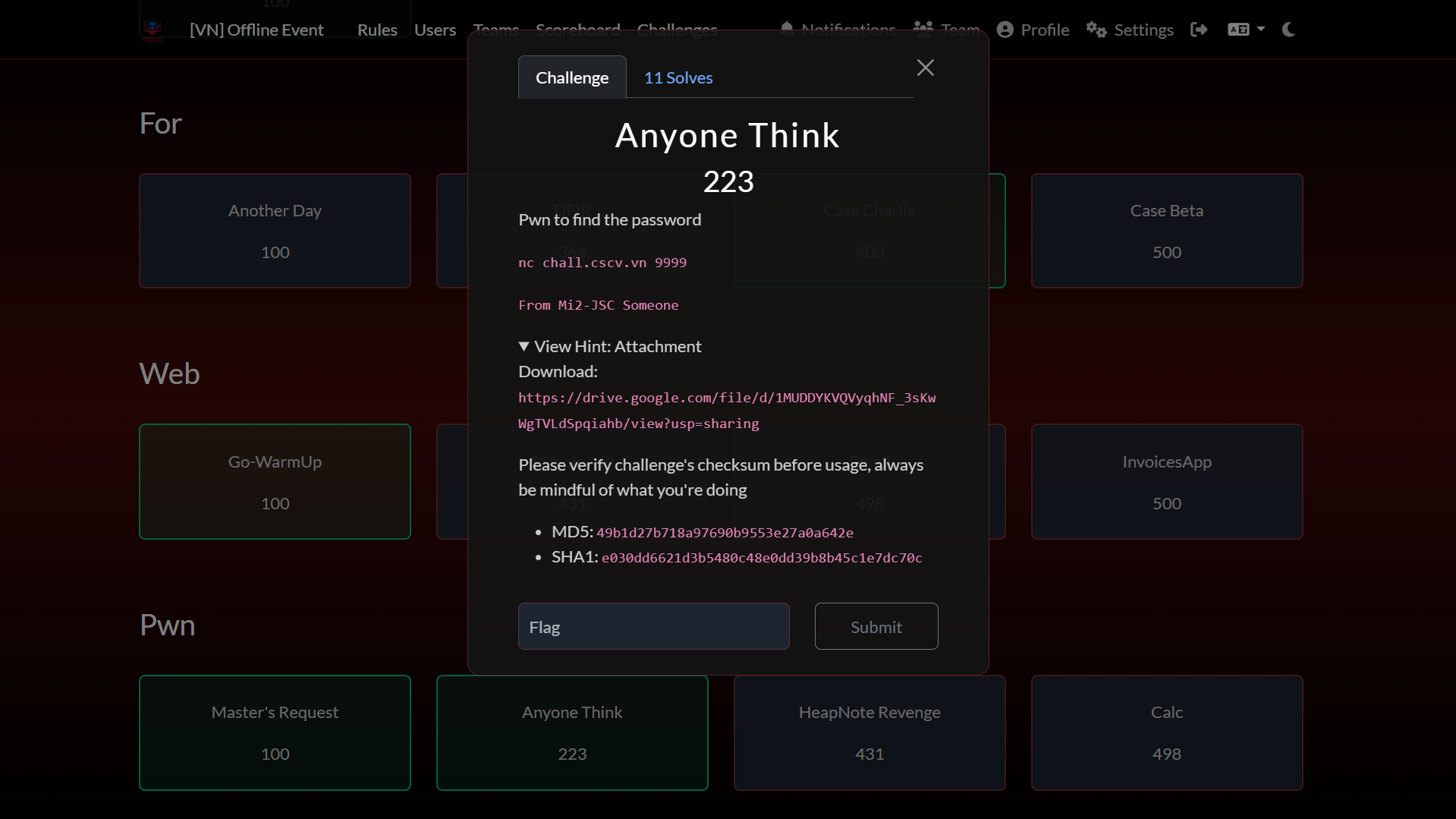Click the logout arrow icon

coord(1199,30)
